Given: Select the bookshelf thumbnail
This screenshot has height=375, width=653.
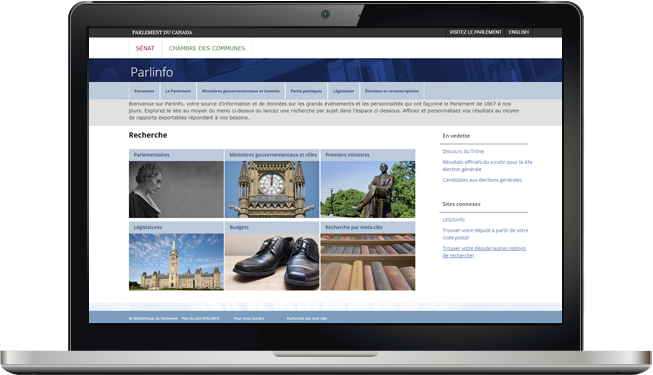Looking at the screenshot, I should tap(368, 262).
